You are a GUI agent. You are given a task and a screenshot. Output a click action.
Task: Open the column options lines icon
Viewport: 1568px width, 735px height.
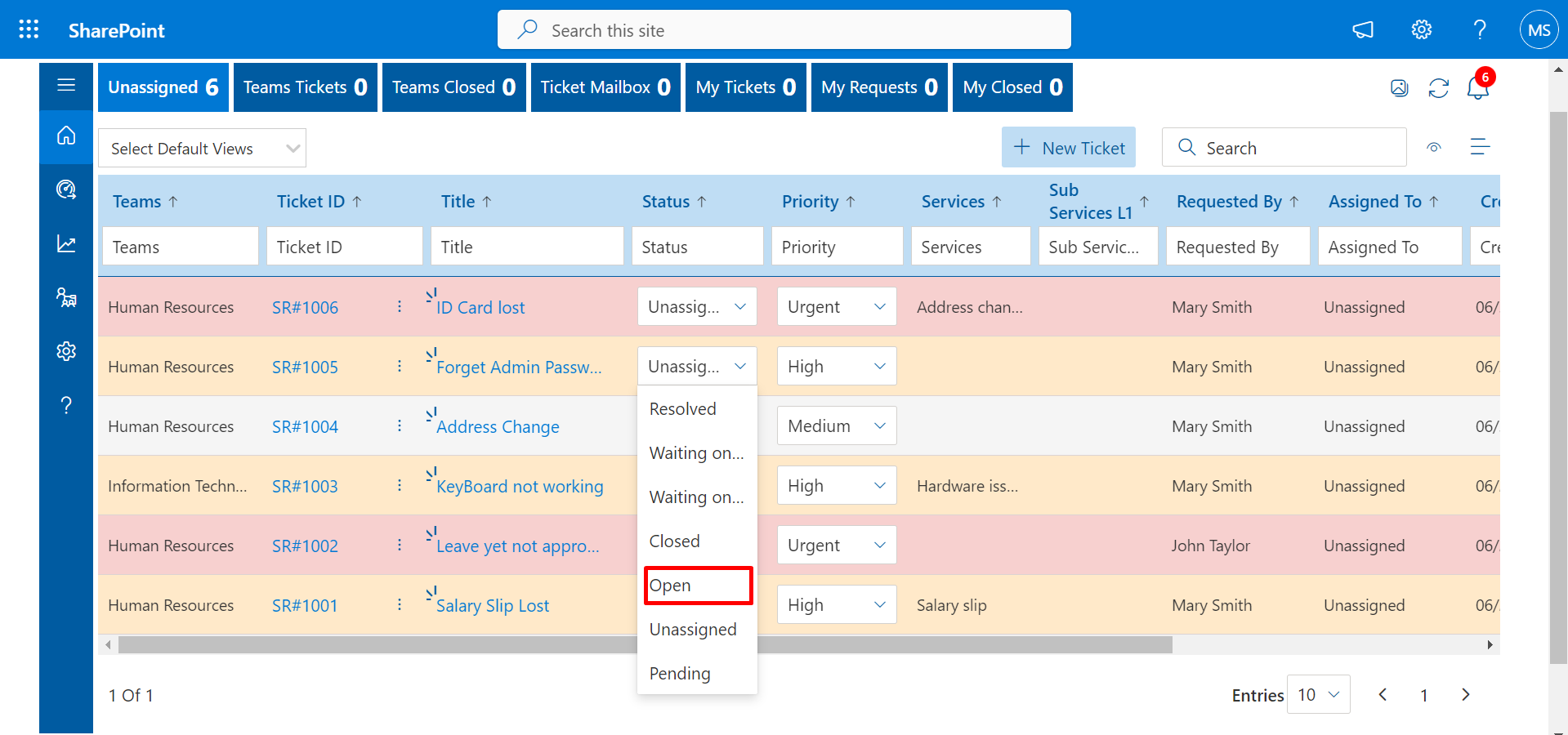[1480, 147]
